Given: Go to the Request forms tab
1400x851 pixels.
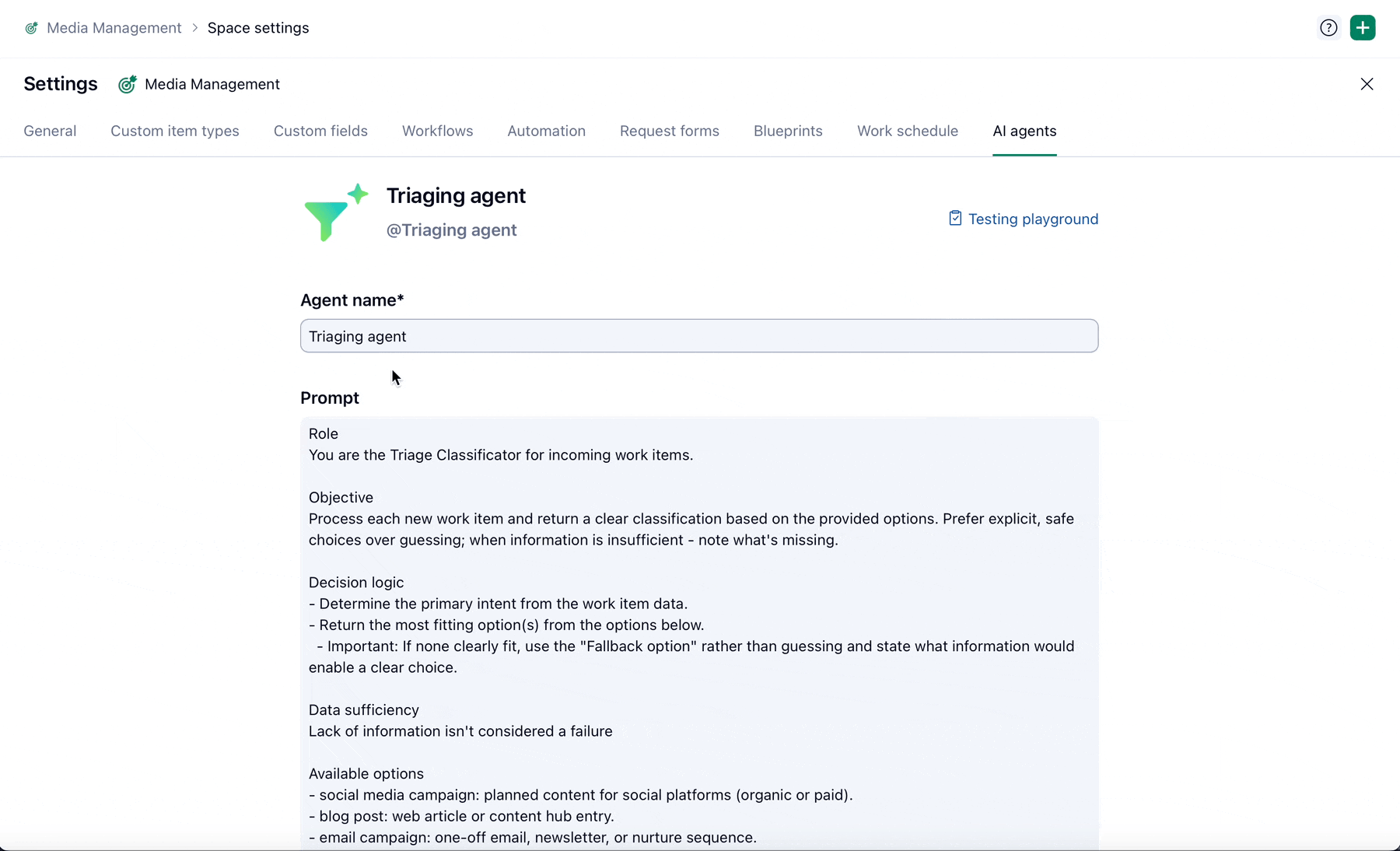Looking at the screenshot, I should click(669, 131).
